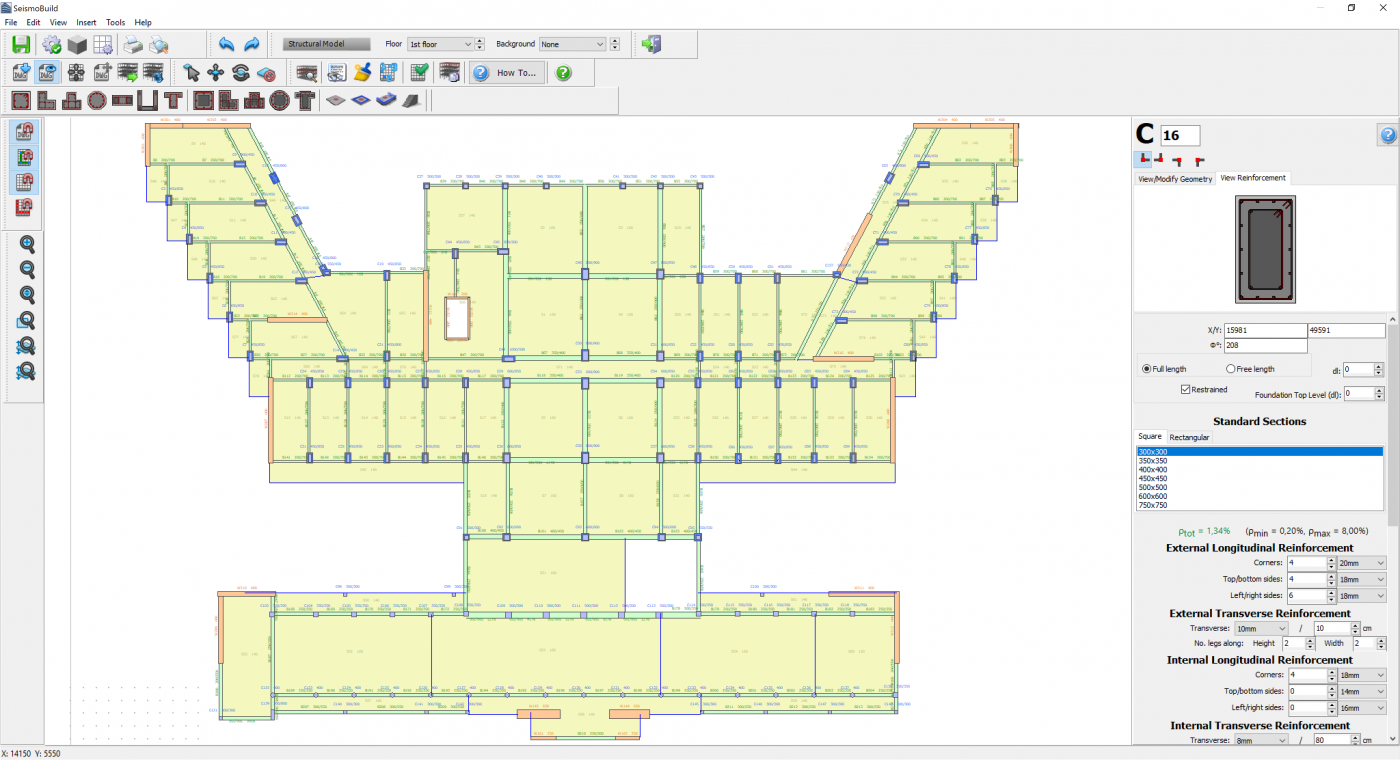
Task: Uncheck the Restrained checkbox
Action: coord(1186,389)
